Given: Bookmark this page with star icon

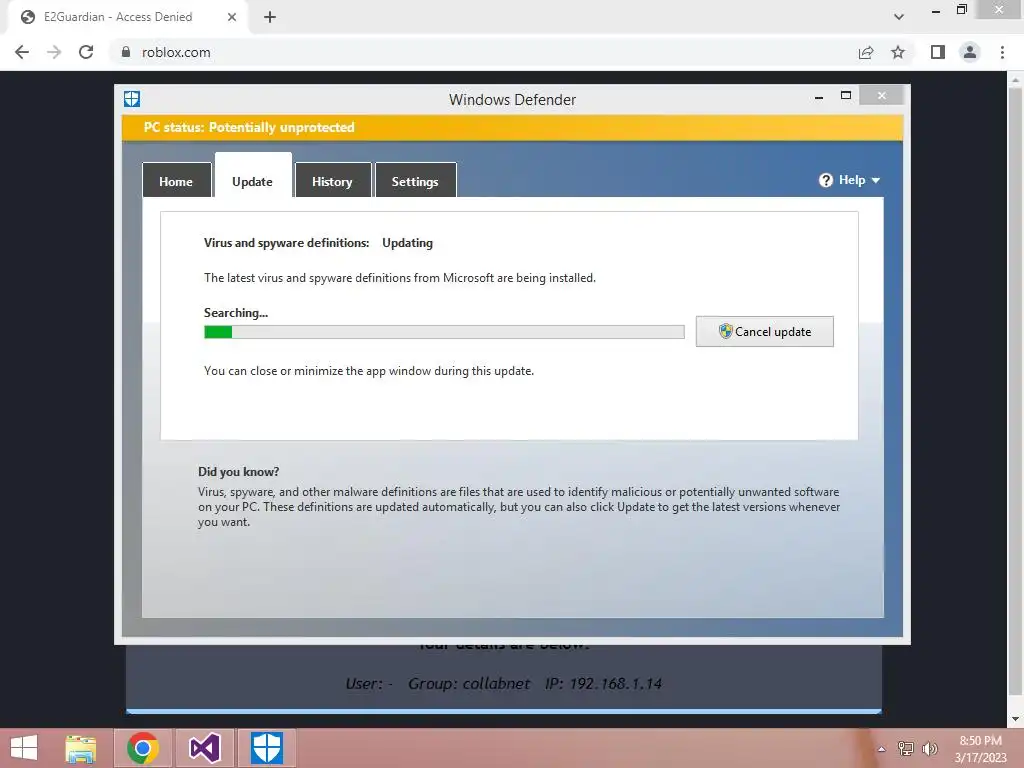Looking at the screenshot, I should 898,52.
